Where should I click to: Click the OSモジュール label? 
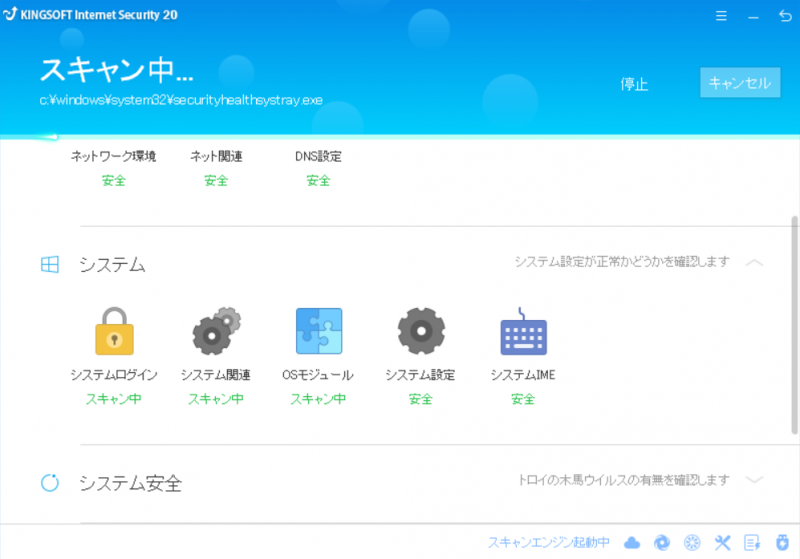coord(318,375)
